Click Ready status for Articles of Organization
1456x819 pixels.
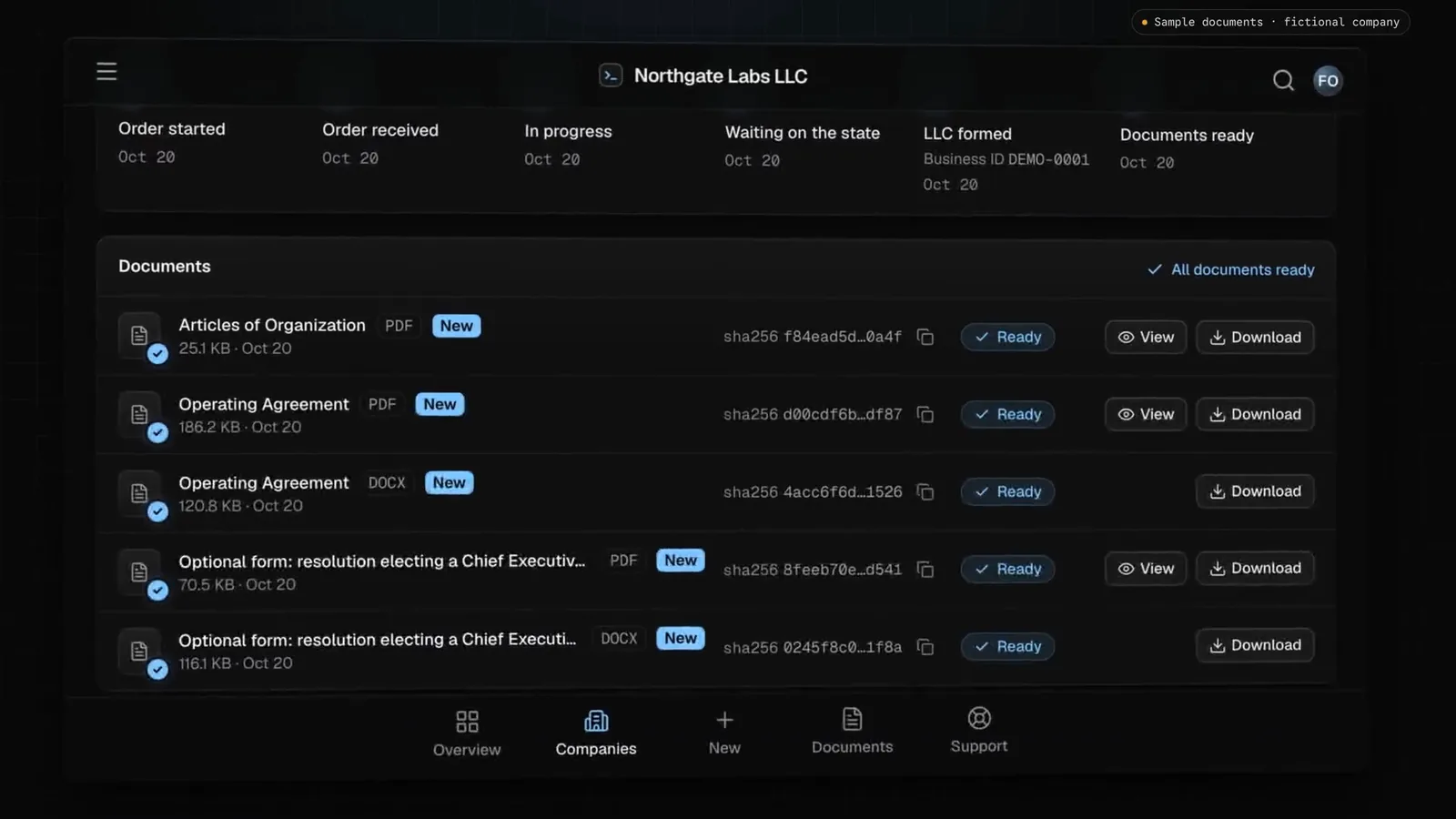click(1007, 337)
